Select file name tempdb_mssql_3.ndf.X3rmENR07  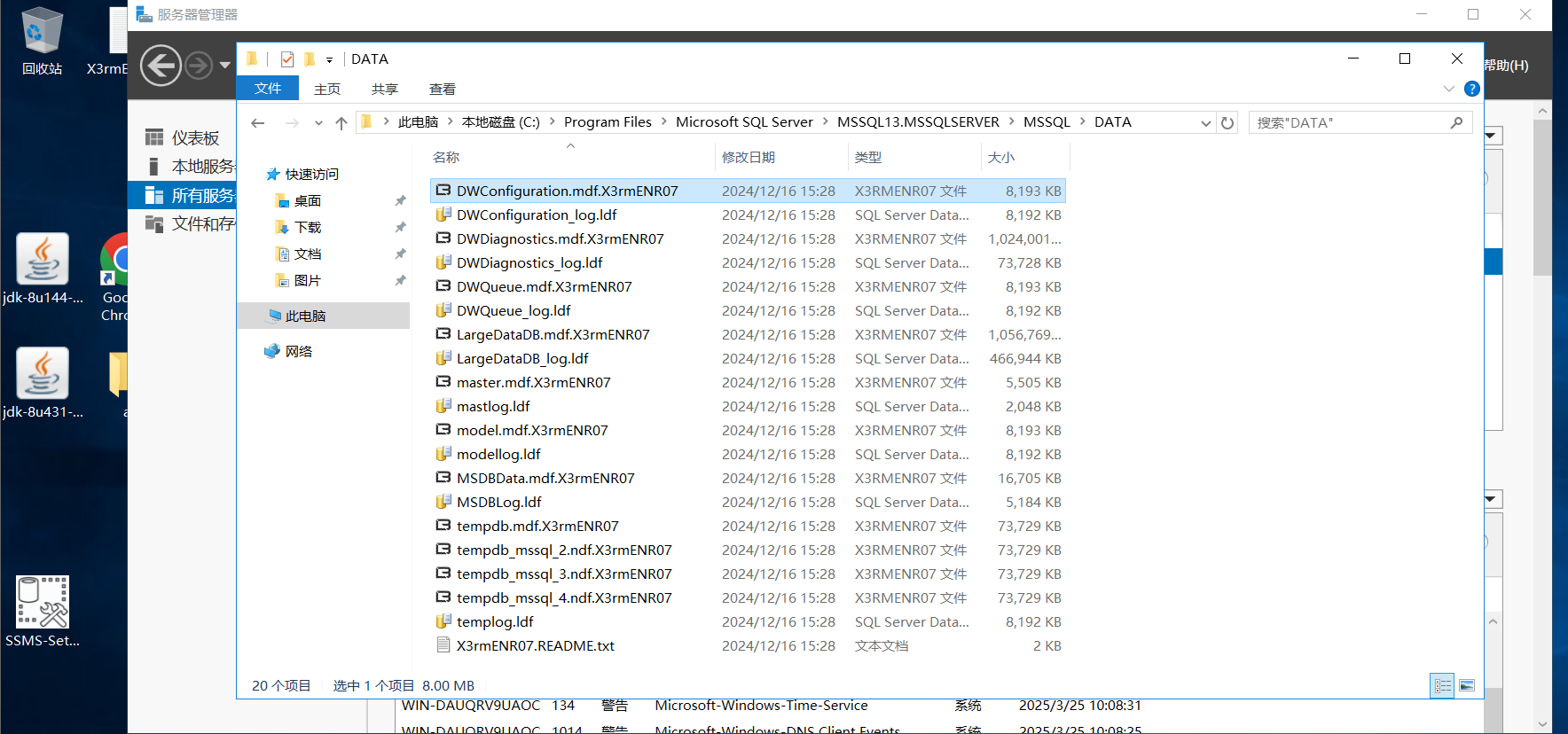[x=564, y=574]
